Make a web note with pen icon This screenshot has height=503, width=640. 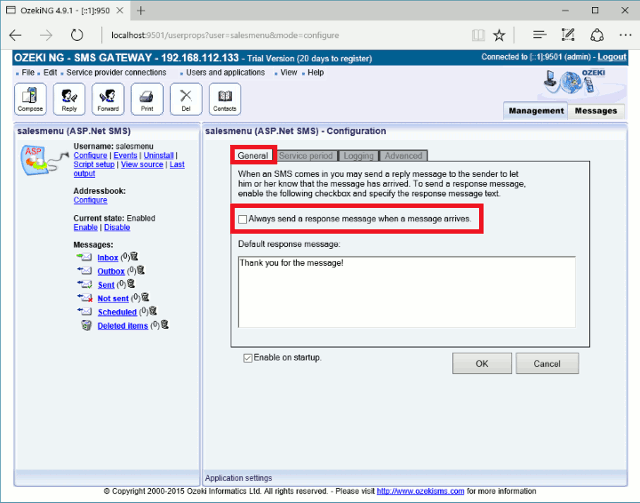(568, 35)
